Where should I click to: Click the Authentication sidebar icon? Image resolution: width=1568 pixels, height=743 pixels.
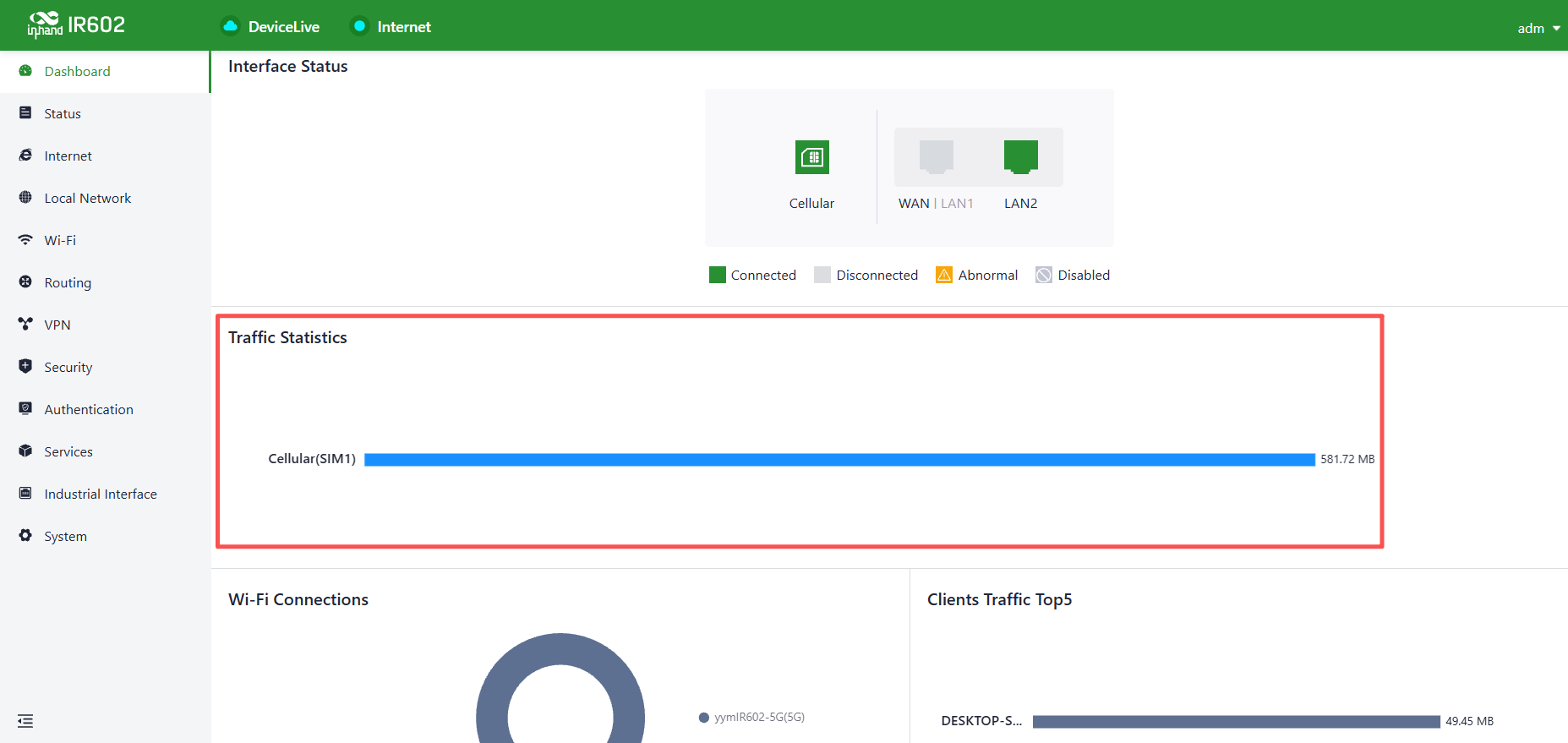pyautogui.click(x=25, y=409)
